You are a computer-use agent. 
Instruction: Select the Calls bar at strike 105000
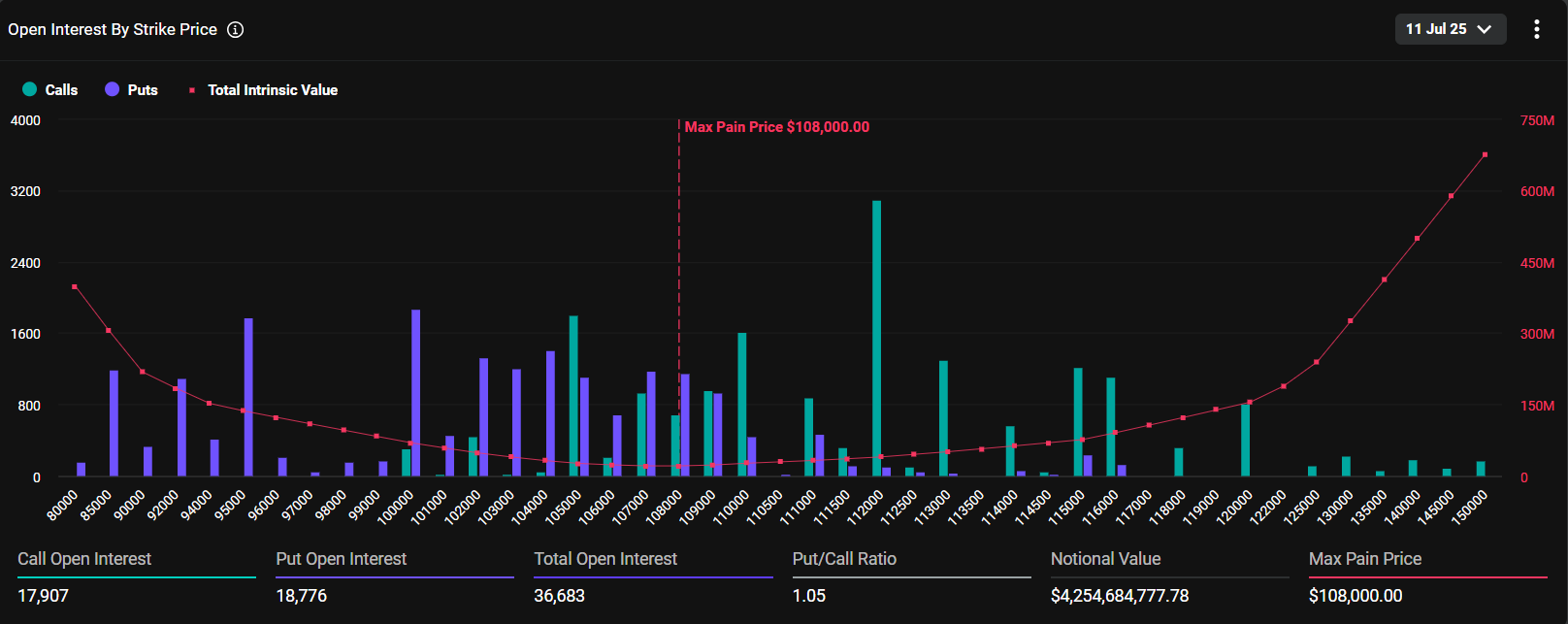(573, 396)
